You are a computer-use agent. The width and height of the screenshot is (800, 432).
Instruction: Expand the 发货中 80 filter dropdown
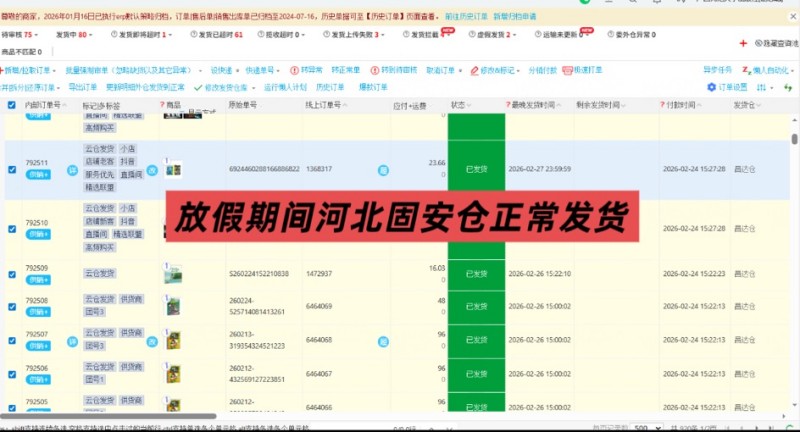point(91,35)
